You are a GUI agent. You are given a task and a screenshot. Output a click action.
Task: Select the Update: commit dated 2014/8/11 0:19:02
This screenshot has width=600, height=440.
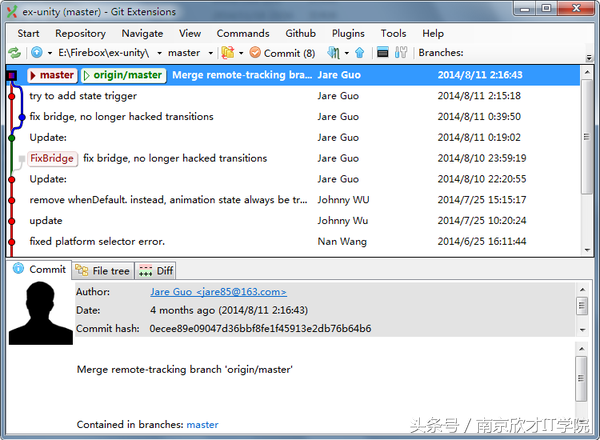293,137
